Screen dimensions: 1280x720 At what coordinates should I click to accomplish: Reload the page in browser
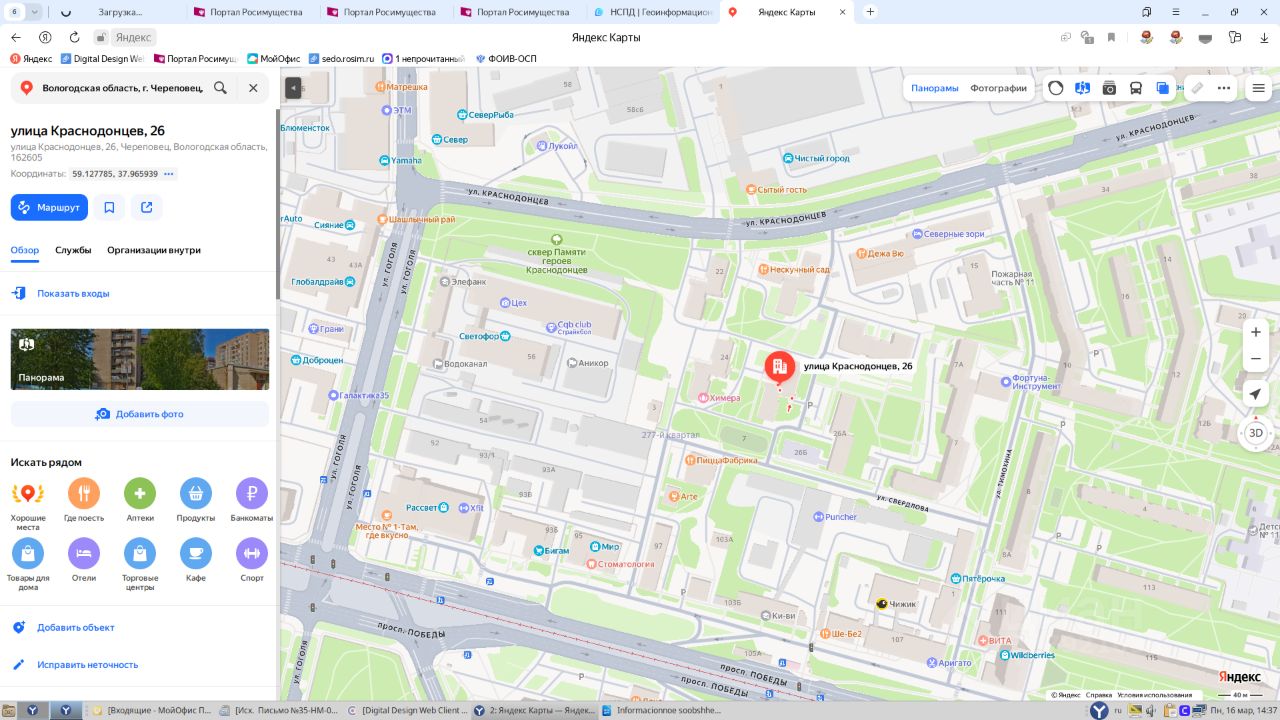click(74, 37)
